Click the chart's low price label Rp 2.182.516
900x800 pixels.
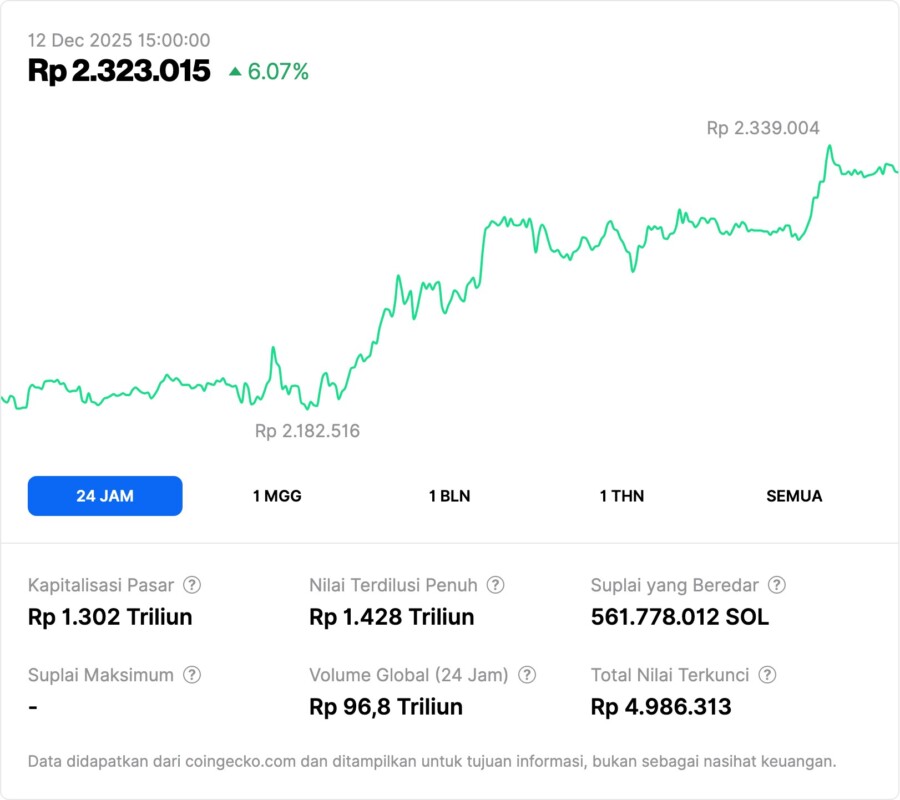tap(307, 431)
